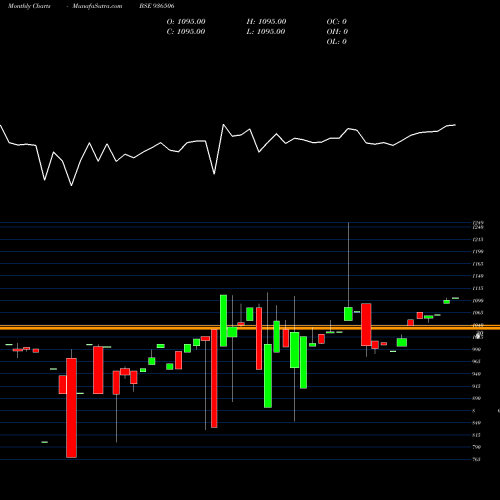Click the orange horizontal price level line
Image resolution: width=500 pixels, height=500 pixels.
tap(250, 327)
